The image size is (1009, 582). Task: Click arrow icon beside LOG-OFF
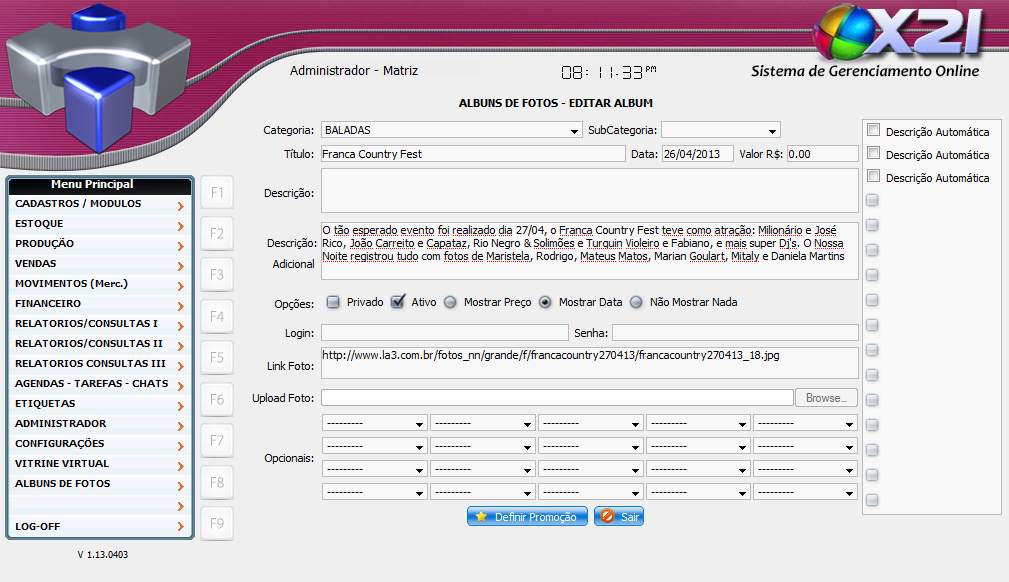tap(180, 527)
